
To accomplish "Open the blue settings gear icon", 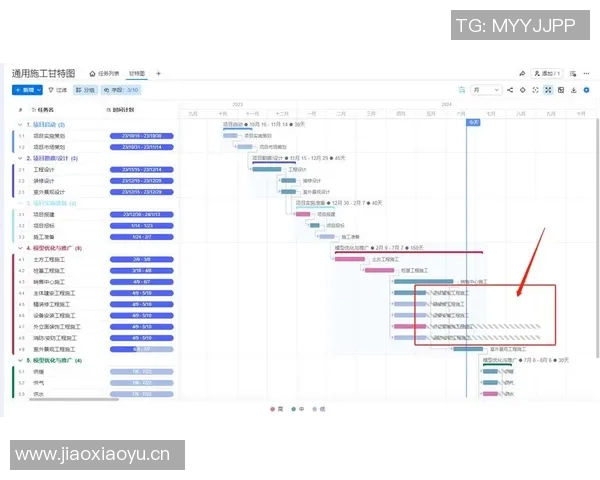I will (586, 90).
